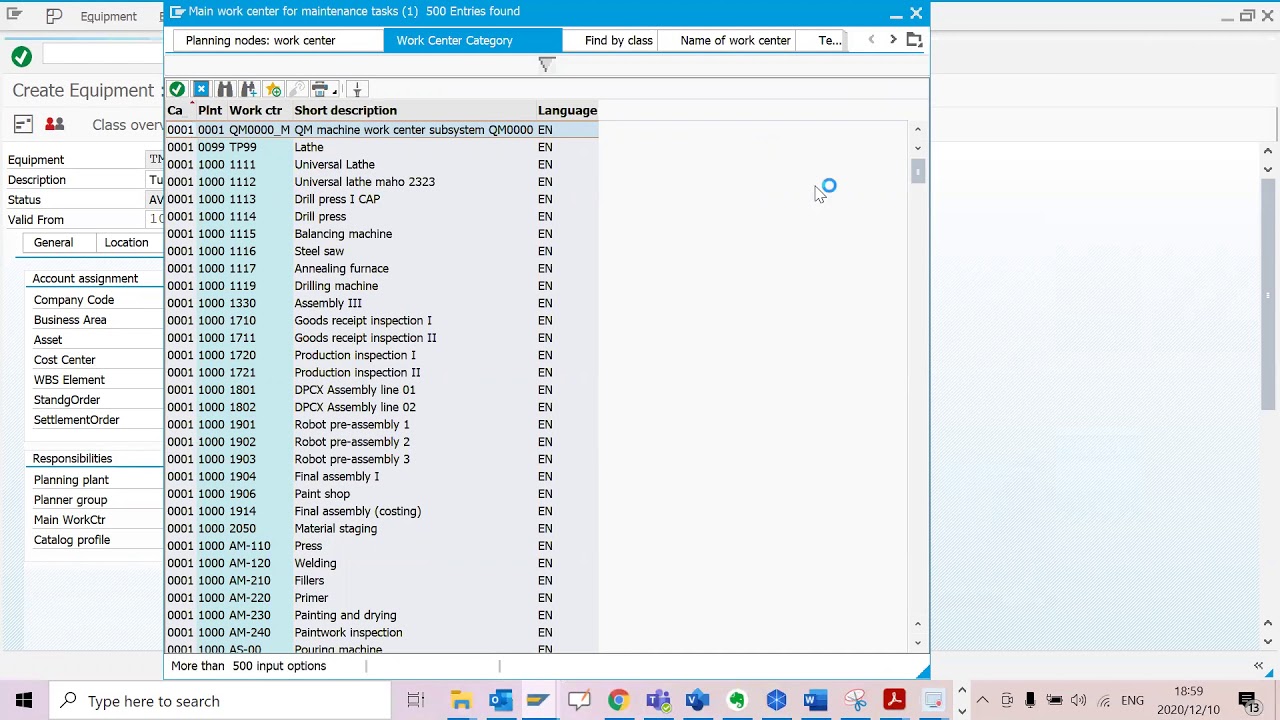Open Find with binoculars icon
The width and height of the screenshot is (1280, 720).
coord(225,90)
